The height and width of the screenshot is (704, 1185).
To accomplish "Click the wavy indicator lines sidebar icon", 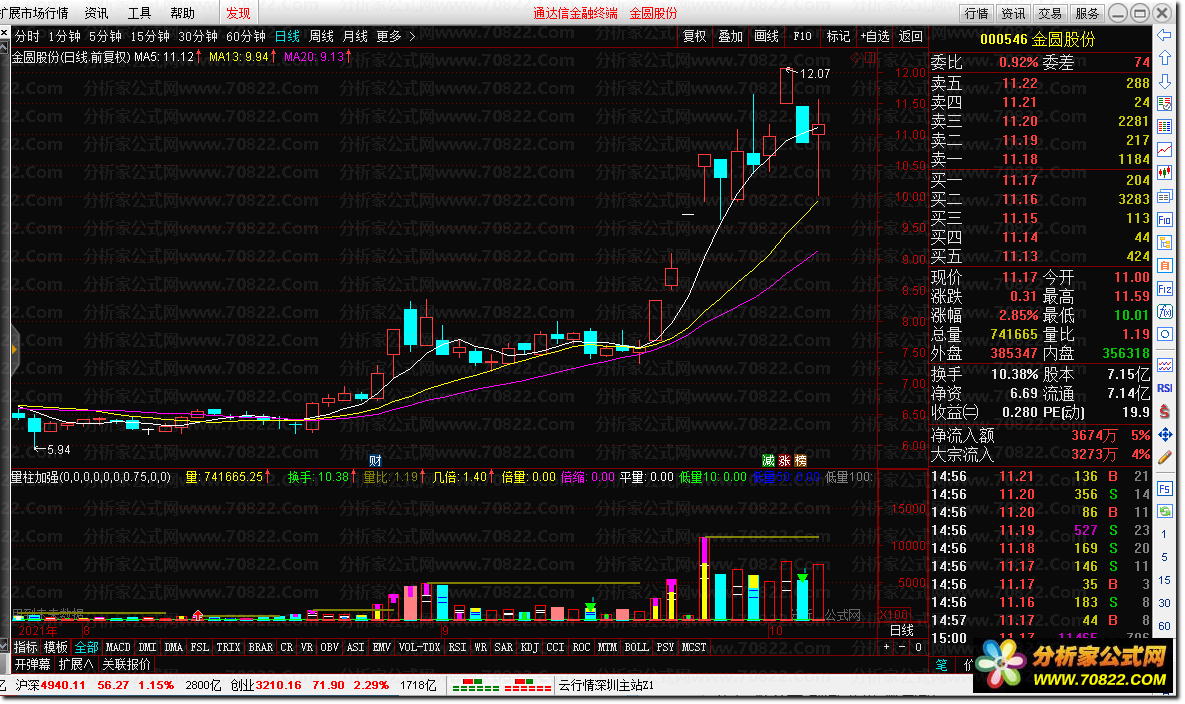I will [x=1165, y=365].
